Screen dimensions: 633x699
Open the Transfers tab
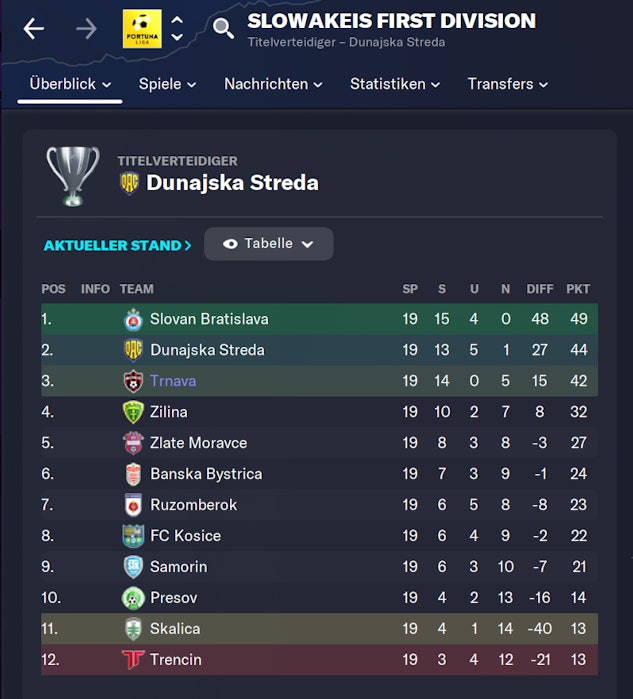pyautogui.click(x=507, y=84)
